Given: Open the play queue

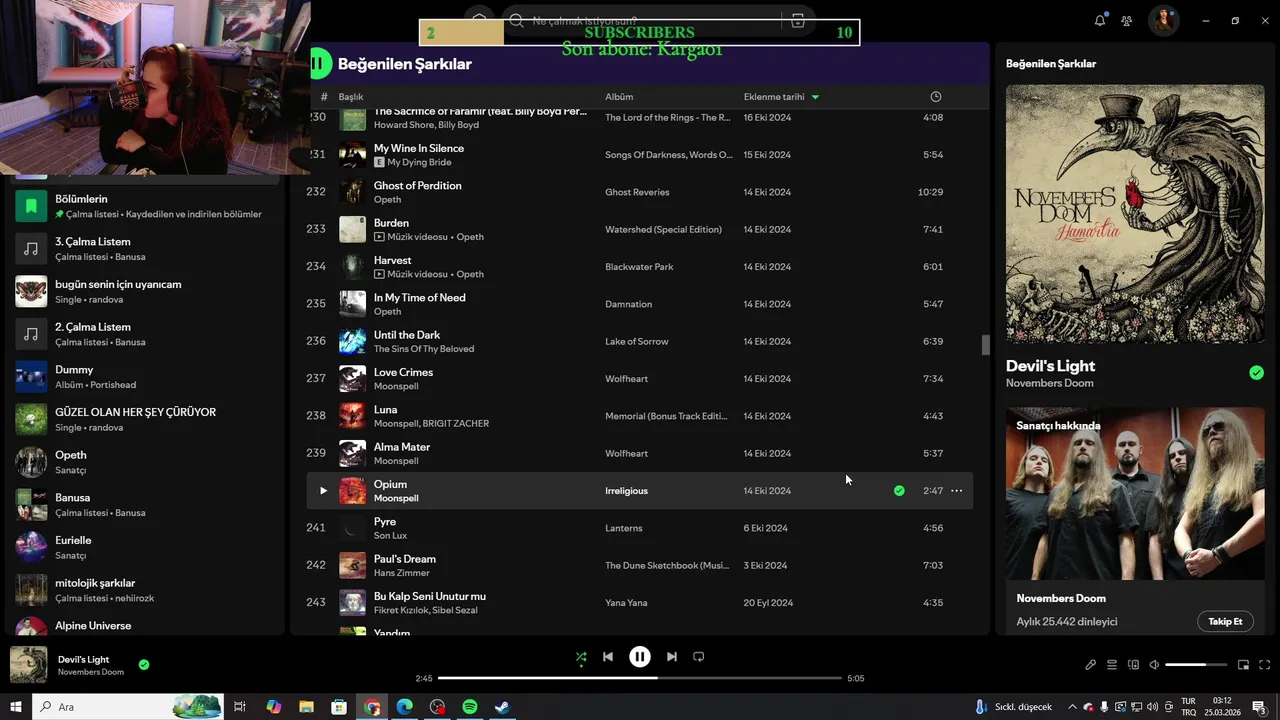Looking at the screenshot, I should 1112,665.
